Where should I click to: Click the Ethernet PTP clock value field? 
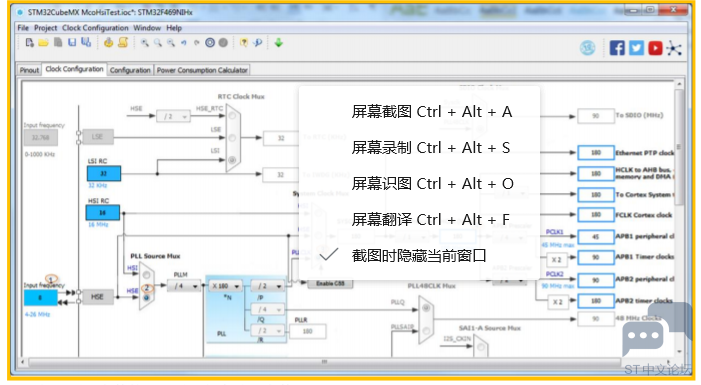click(x=595, y=152)
